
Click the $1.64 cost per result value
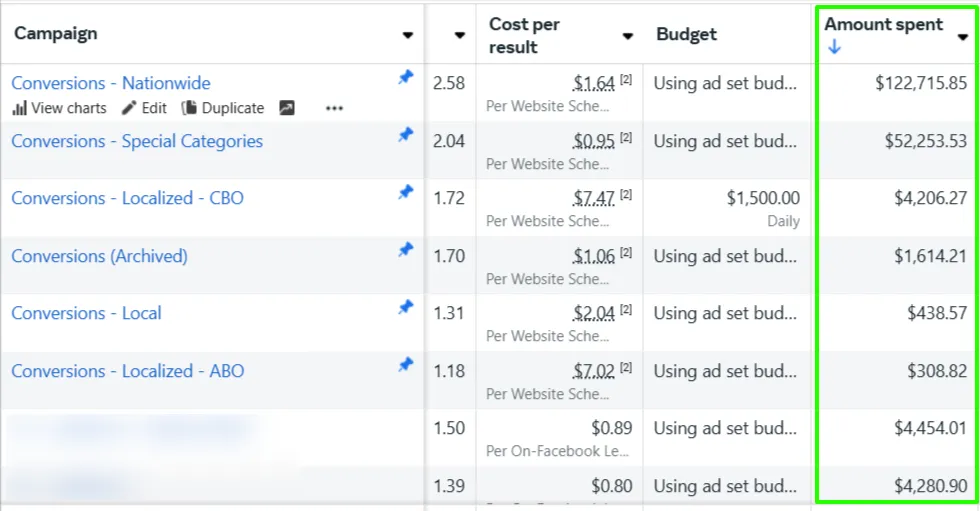click(594, 83)
